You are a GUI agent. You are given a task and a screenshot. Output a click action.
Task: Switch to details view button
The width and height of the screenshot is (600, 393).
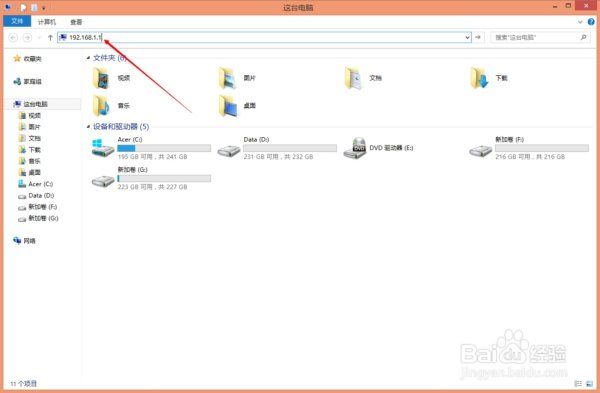pos(578,383)
